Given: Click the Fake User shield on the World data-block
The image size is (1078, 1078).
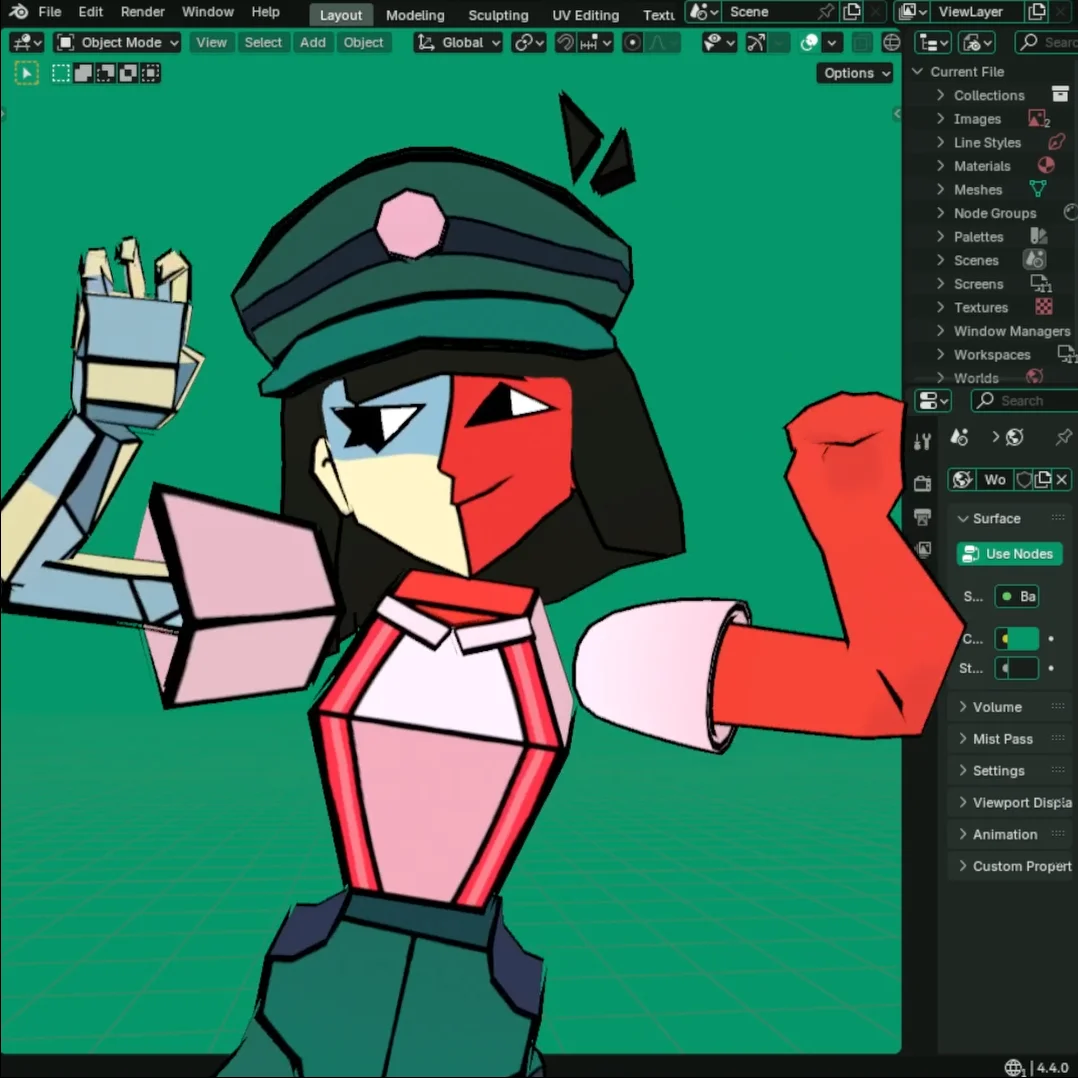Looking at the screenshot, I should click(x=1022, y=479).
